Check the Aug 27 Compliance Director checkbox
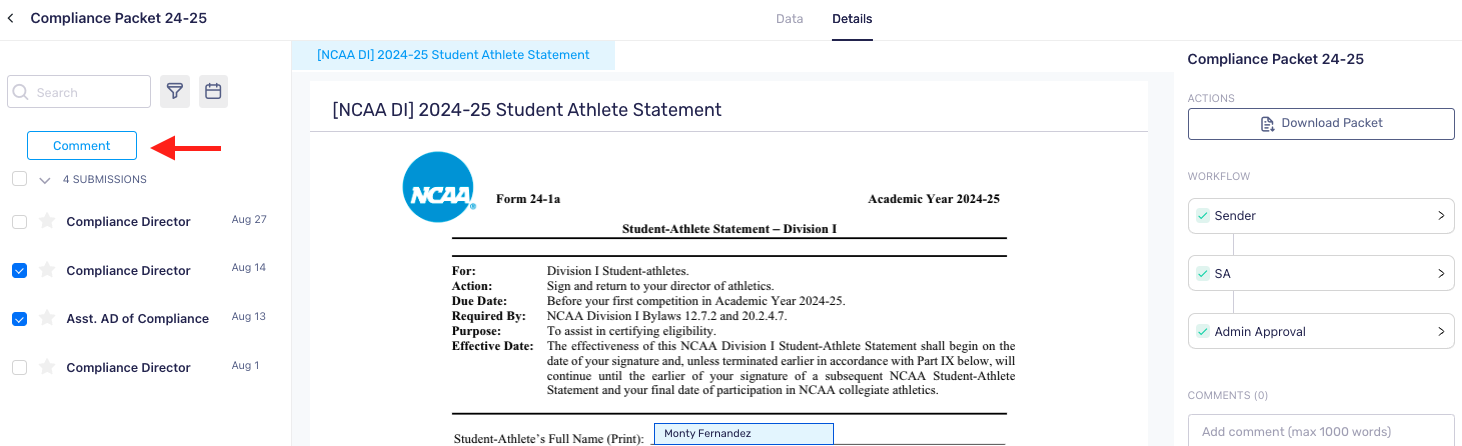Screen dimensions: 1462x446 (x=19, y=222)
